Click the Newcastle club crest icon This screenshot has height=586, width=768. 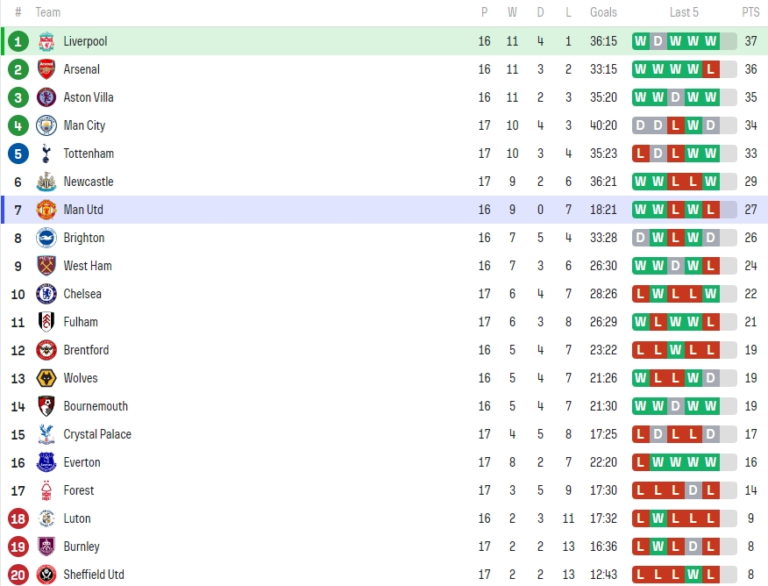46,182
